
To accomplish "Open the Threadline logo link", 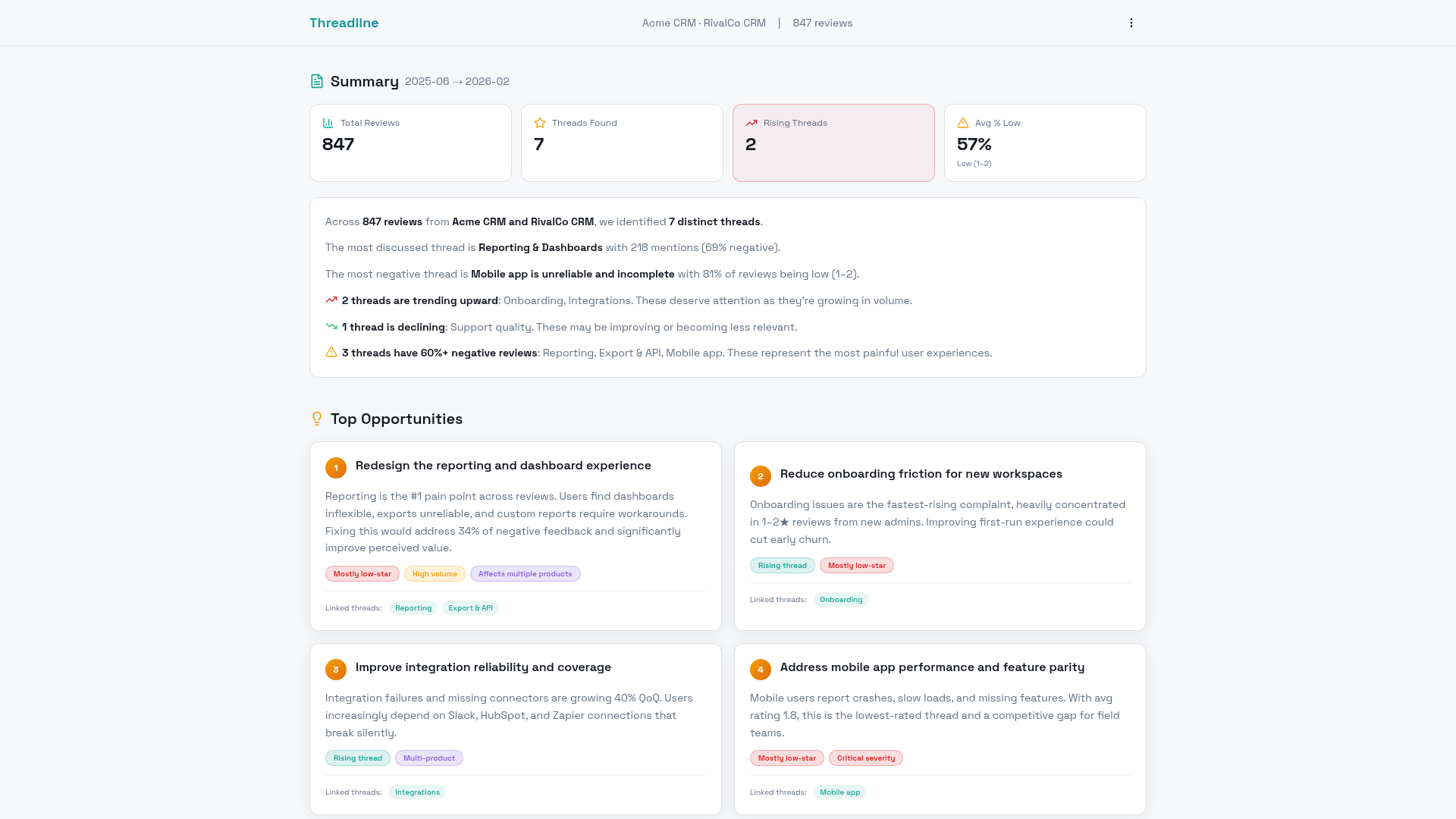I will (344, 23).
